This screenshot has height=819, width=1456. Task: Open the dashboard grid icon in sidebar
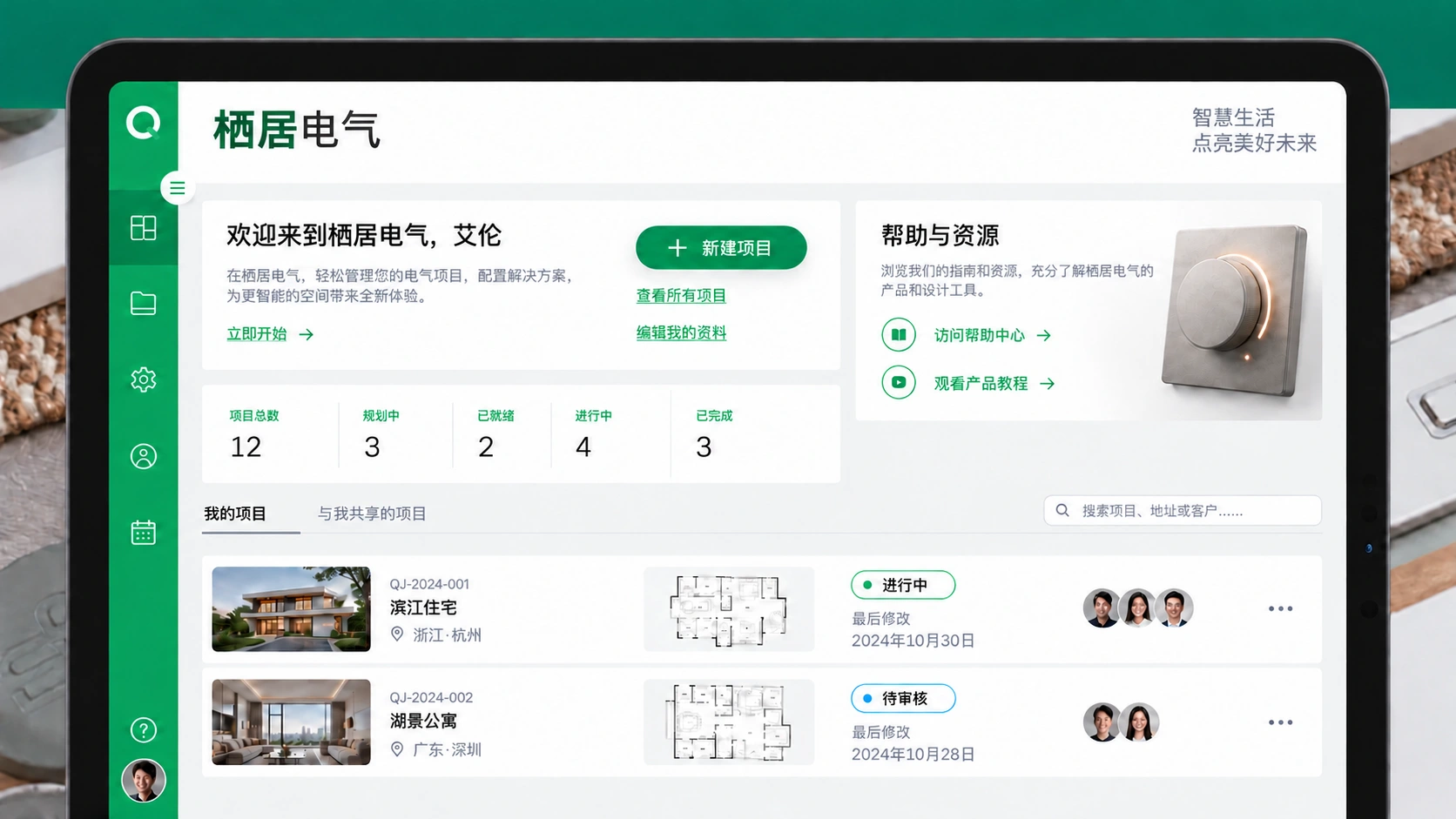click(x=143, y=228)
